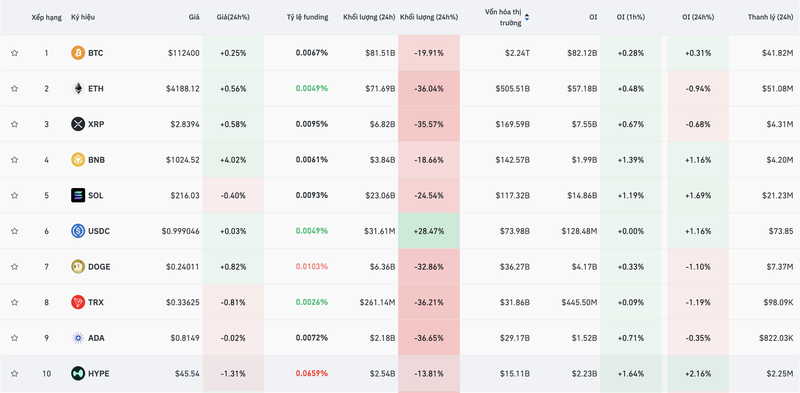This screenshot has height=393, width=800.
Task: Click the Xếp hạng column header
Action: (46, 17)
